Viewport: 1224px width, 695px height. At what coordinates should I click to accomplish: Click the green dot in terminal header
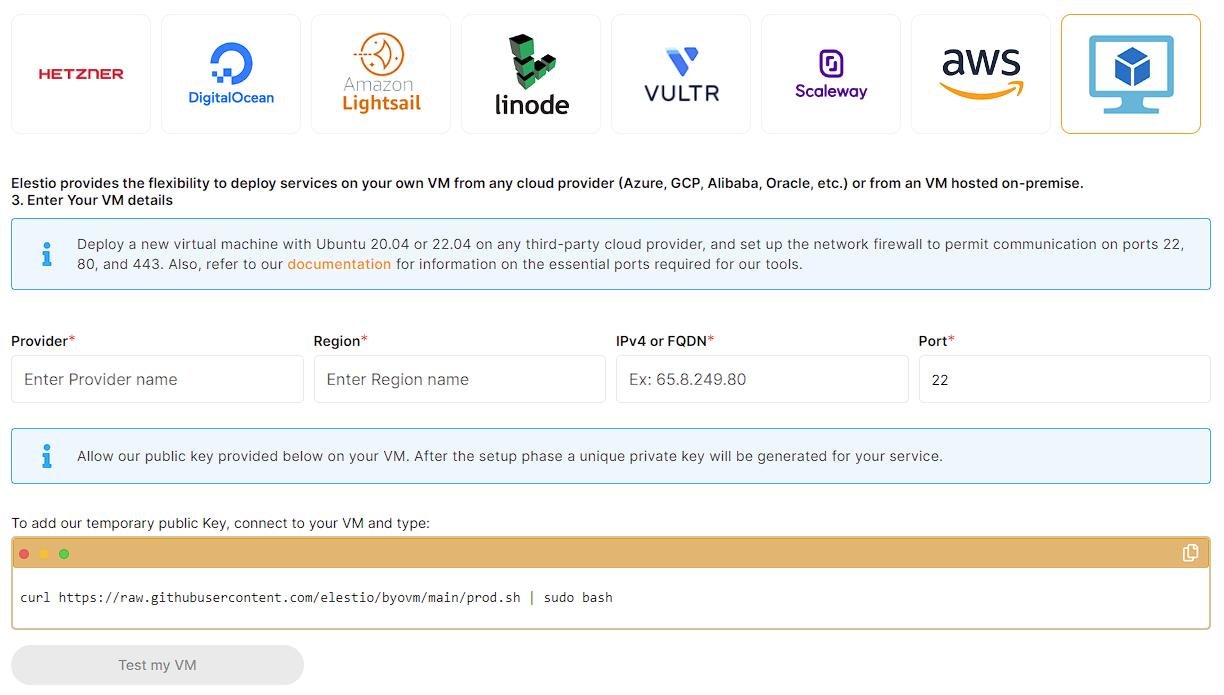pos(64,554)
